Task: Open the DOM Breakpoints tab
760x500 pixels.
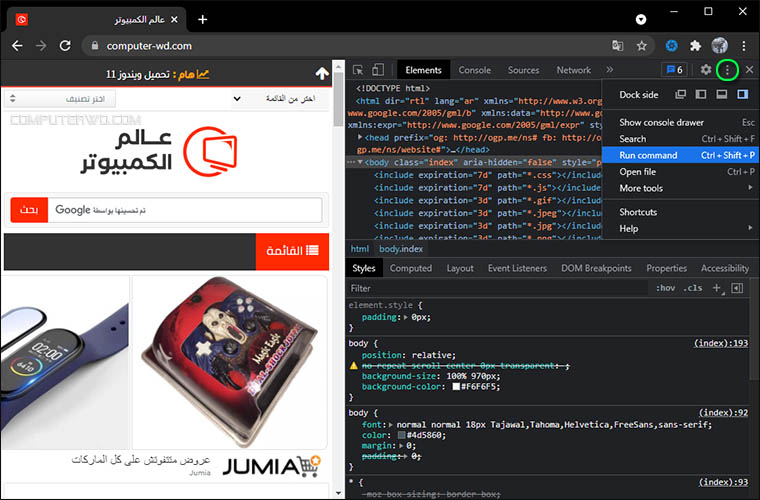Action: point(596,268)
